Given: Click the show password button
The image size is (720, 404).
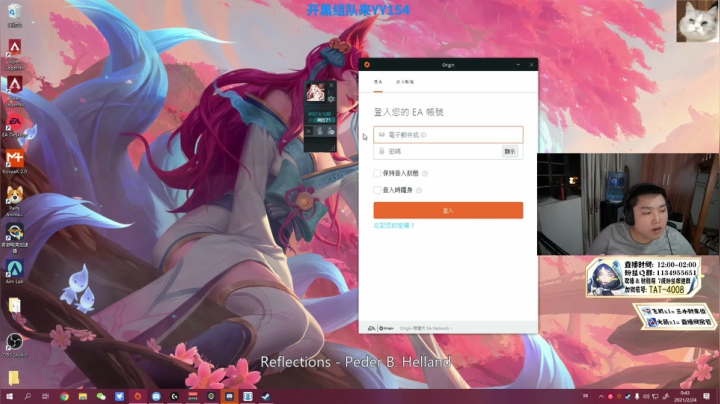Looking at the screenshot, I should (x=510, y=152).
